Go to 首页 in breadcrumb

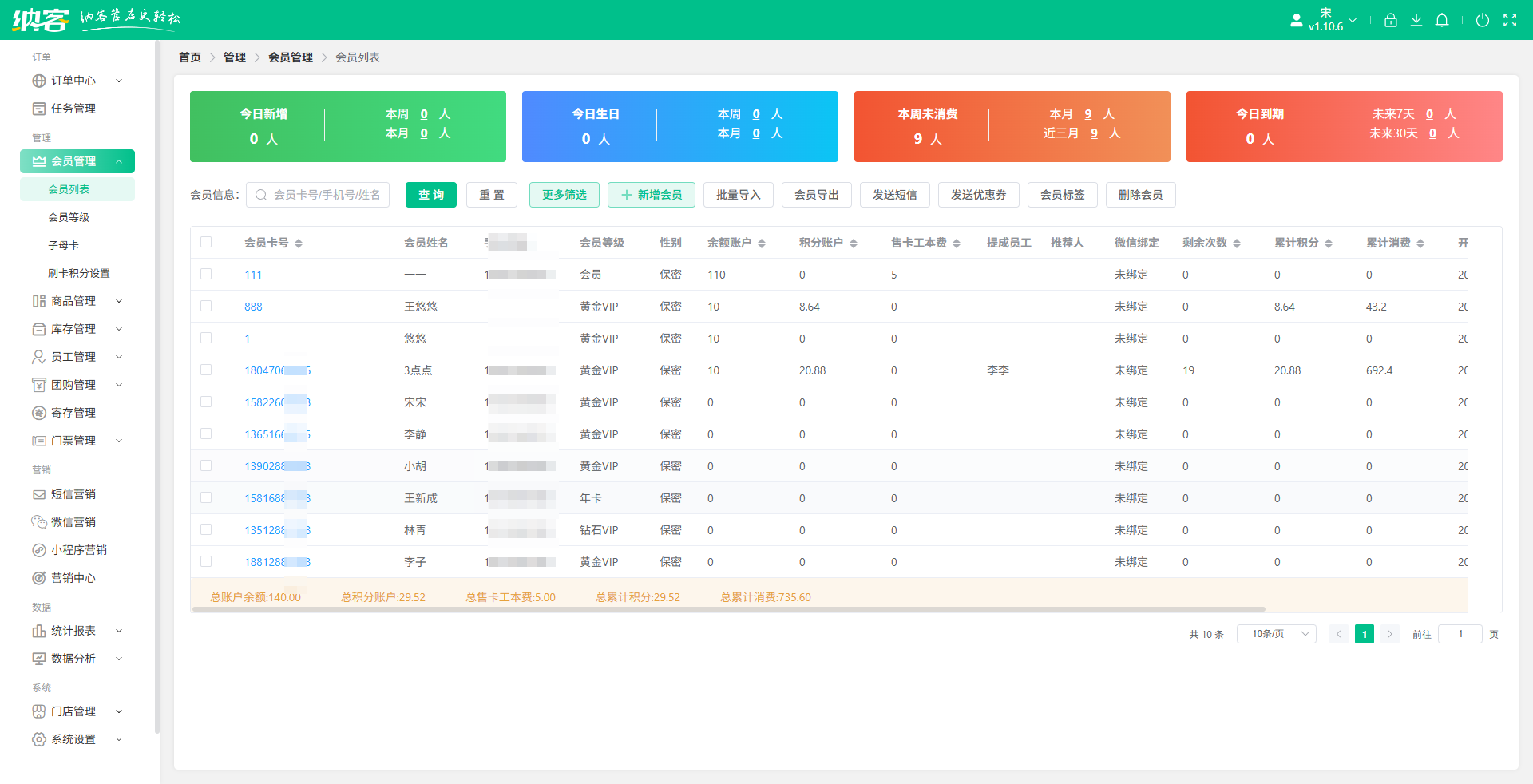click(190, 57)
